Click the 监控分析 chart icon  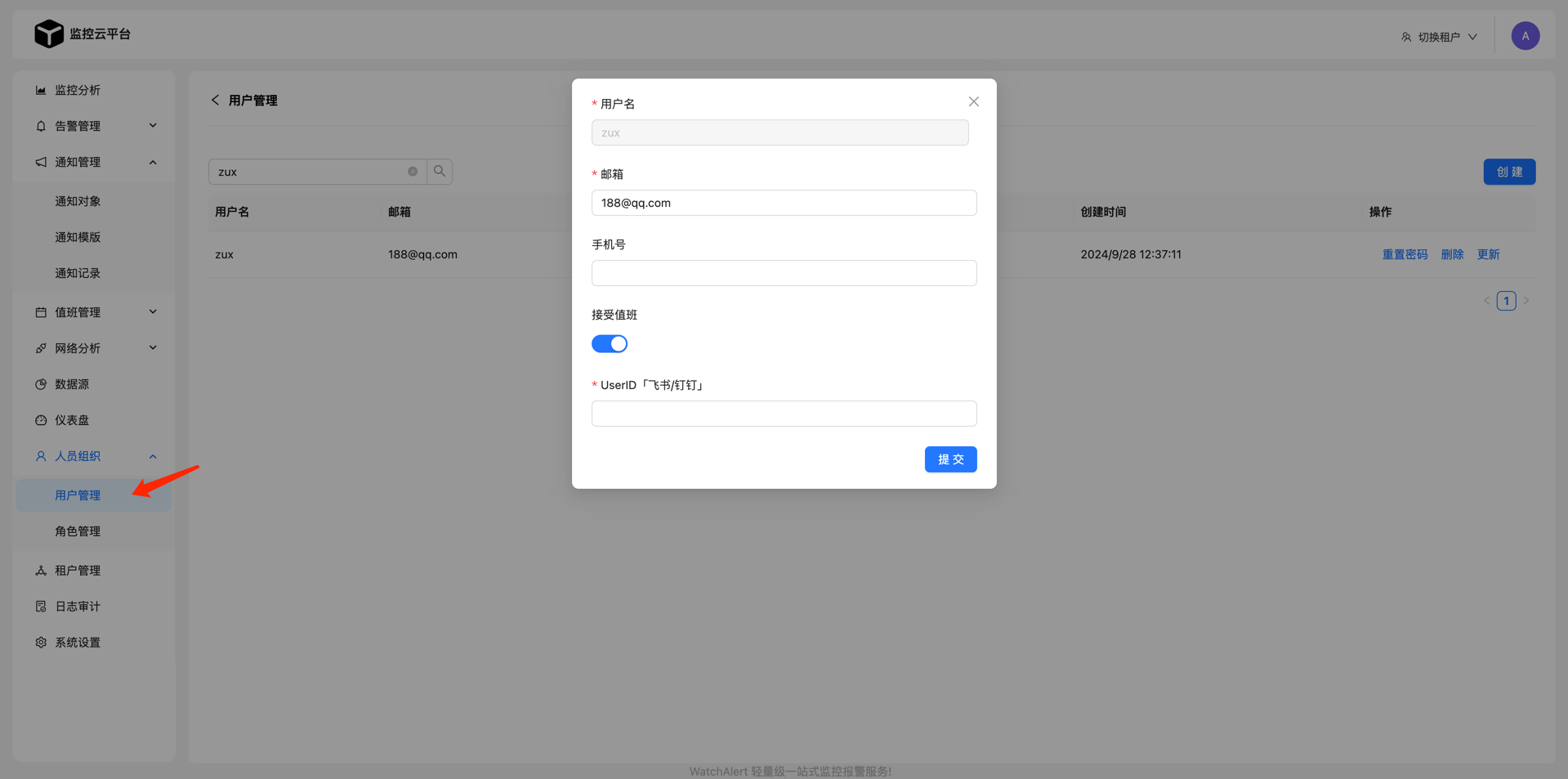41,90
